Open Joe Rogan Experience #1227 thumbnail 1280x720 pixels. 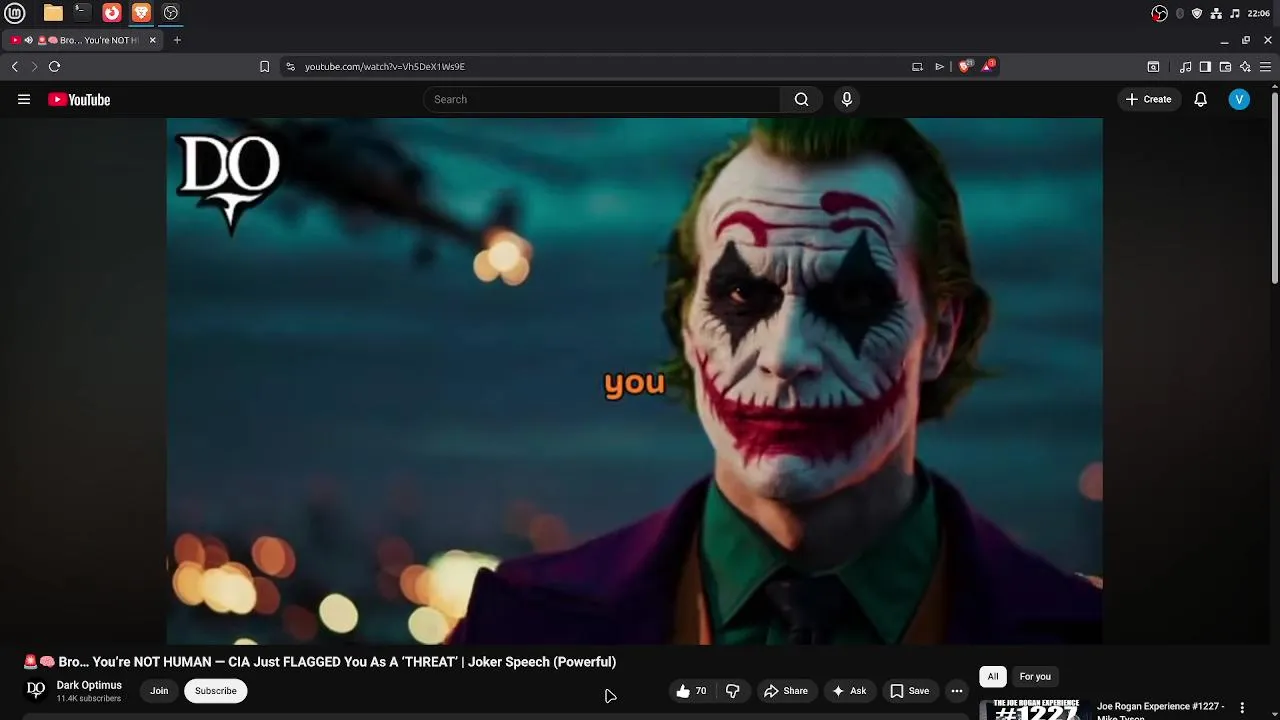click(1036, 709)
